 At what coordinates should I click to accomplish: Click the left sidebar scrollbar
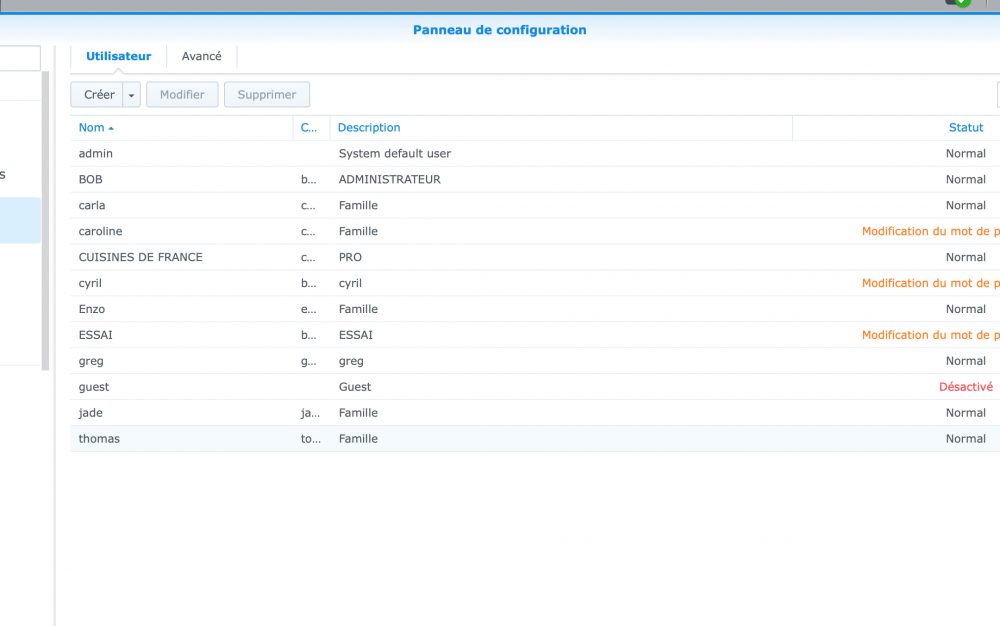point(45,221)
